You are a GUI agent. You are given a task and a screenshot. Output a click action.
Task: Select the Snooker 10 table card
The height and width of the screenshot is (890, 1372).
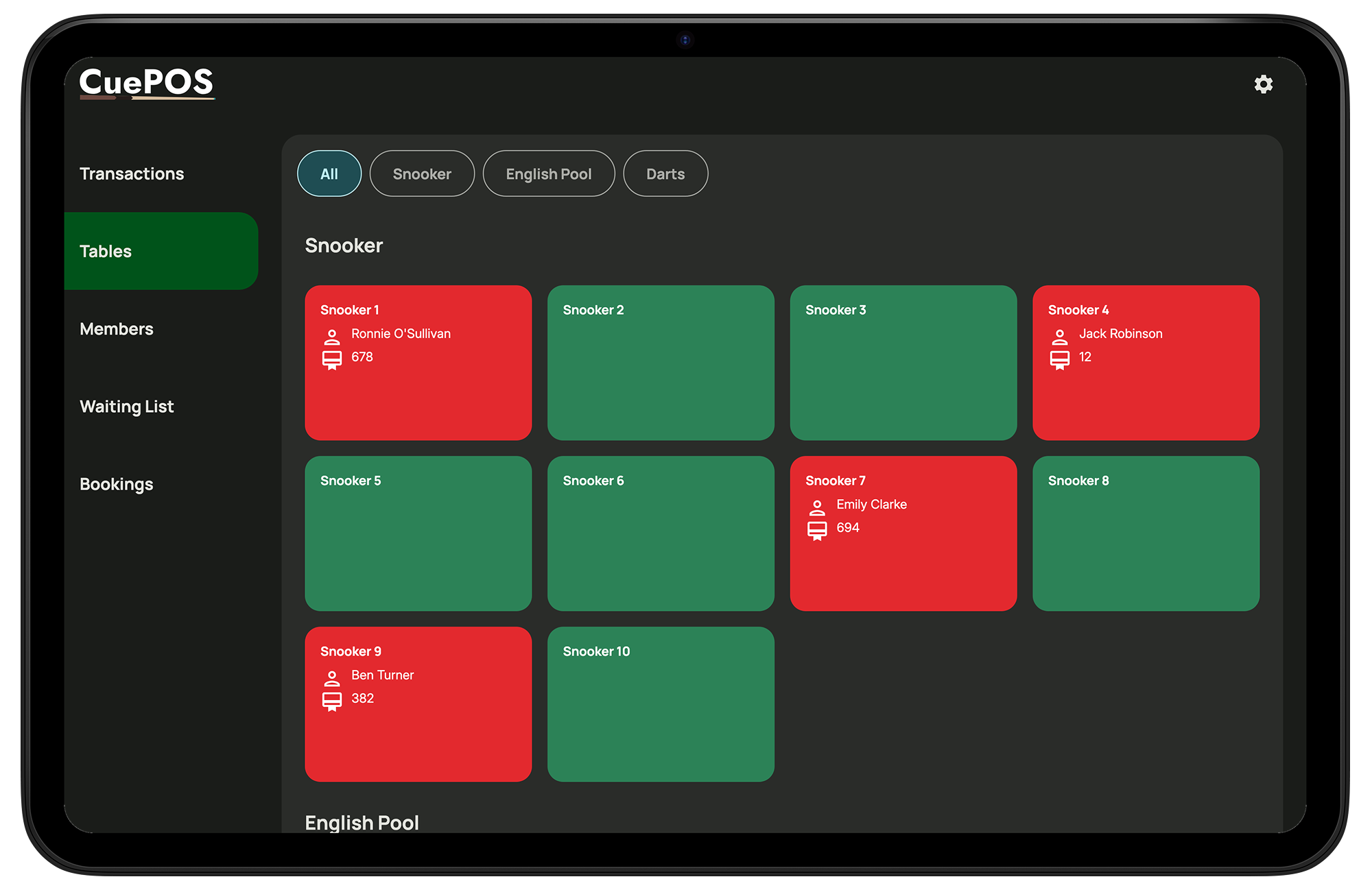pos(661,704)
